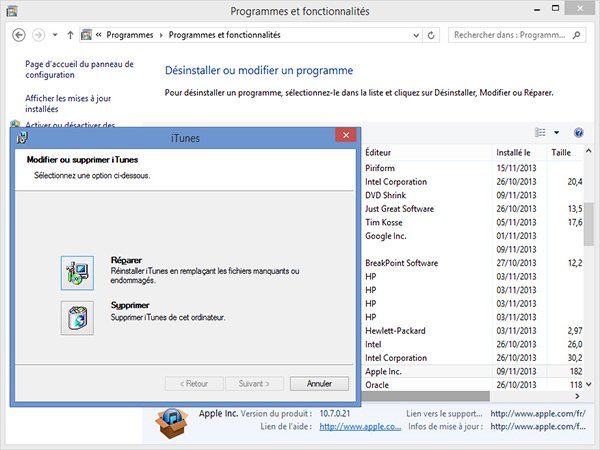The height and width of the screenshot is (450, 600).
Task: Click product version 10.7.0.21
Action: pyautogui.click(x=335, y=414)
